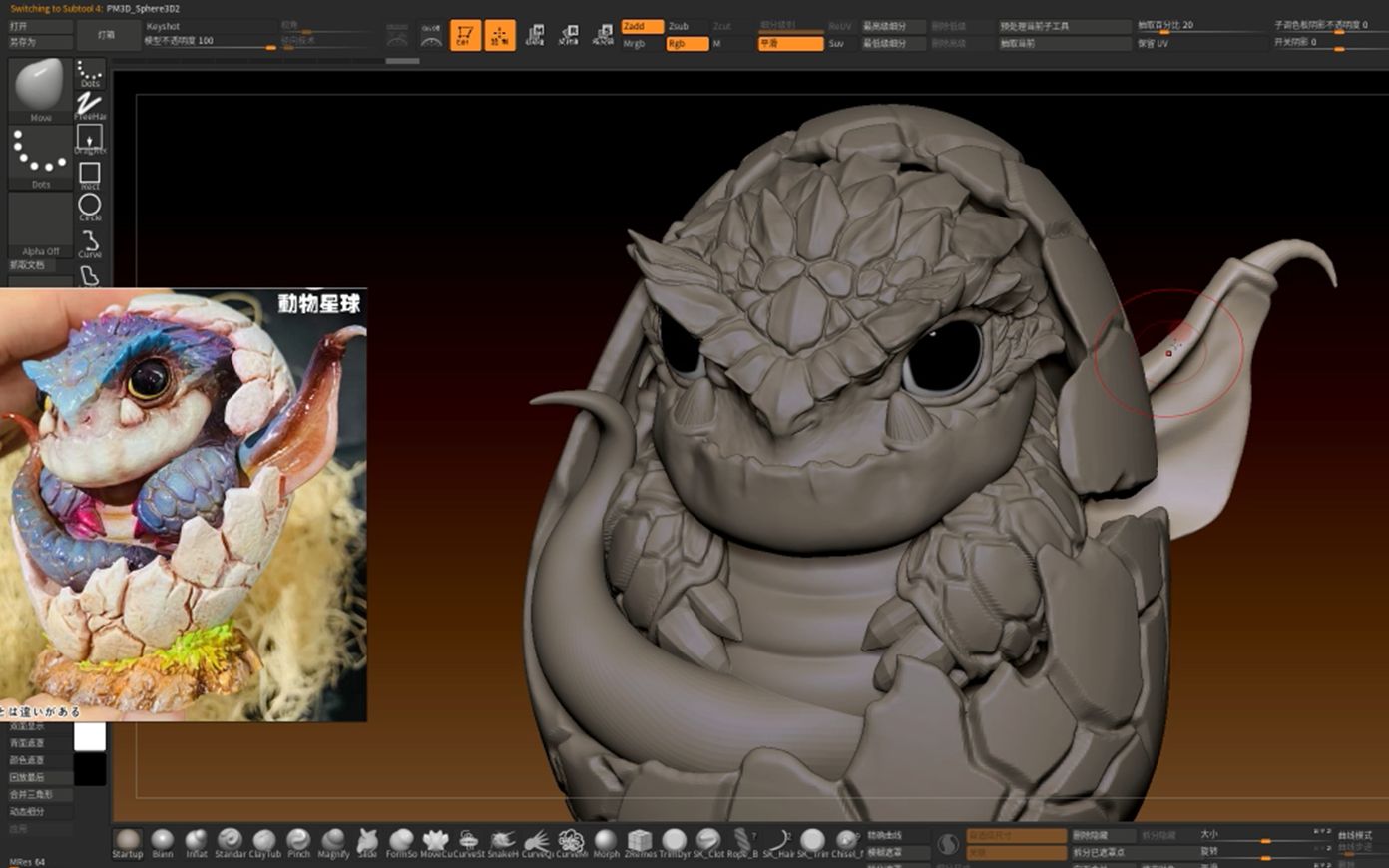Open the Startup brush thumbnail picker
The width and height of the screenshot is (1389, 868).
point(127,841)
